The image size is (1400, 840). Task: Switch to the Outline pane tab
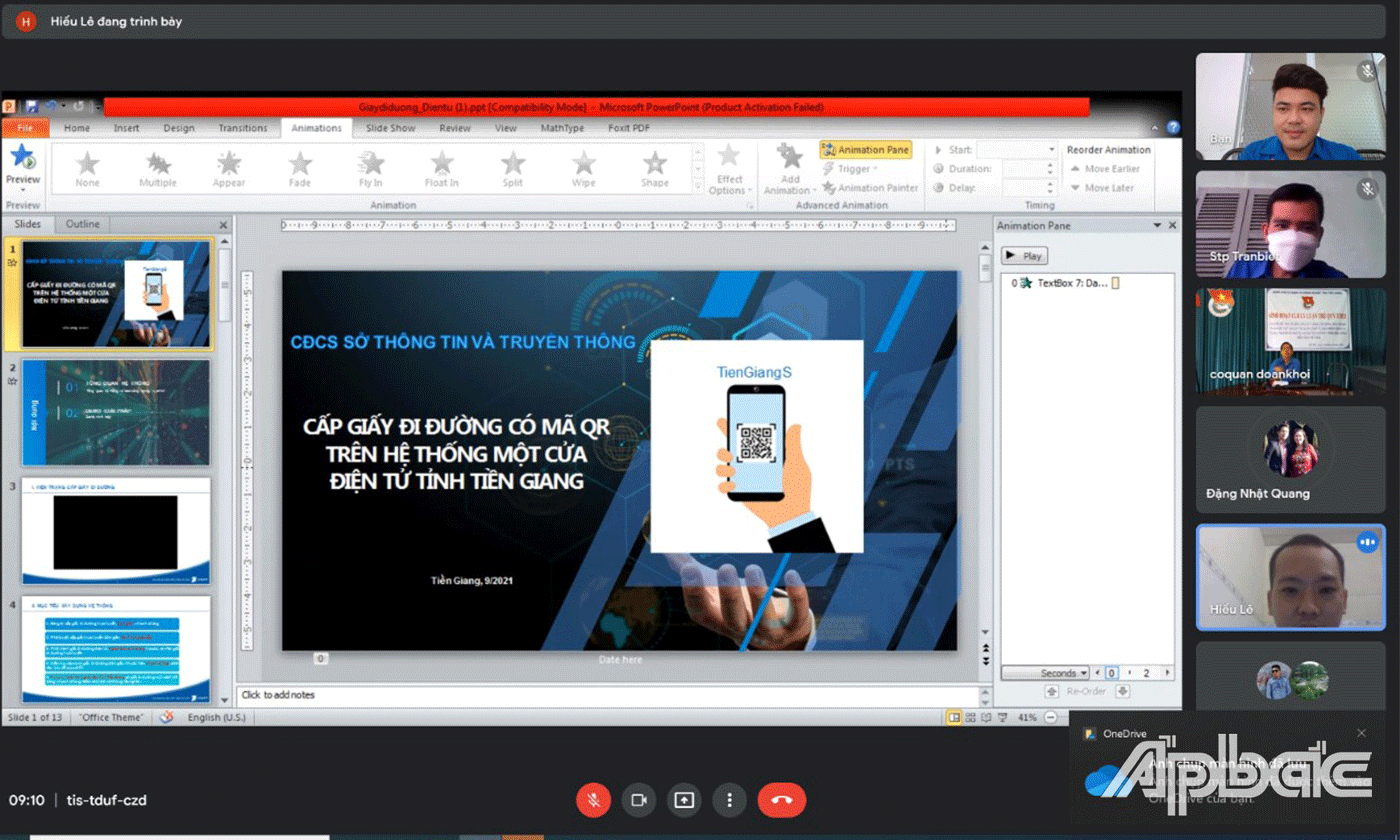pos(82,224)
